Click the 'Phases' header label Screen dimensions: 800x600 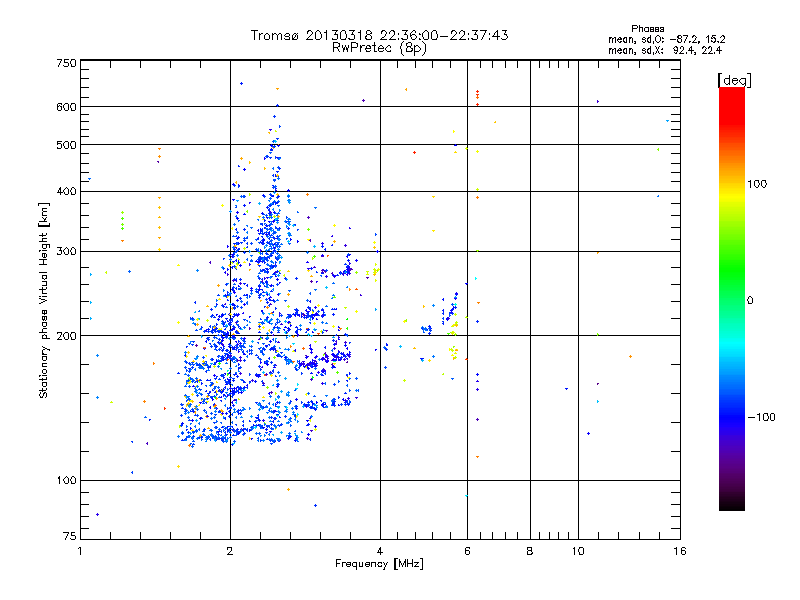647,29
